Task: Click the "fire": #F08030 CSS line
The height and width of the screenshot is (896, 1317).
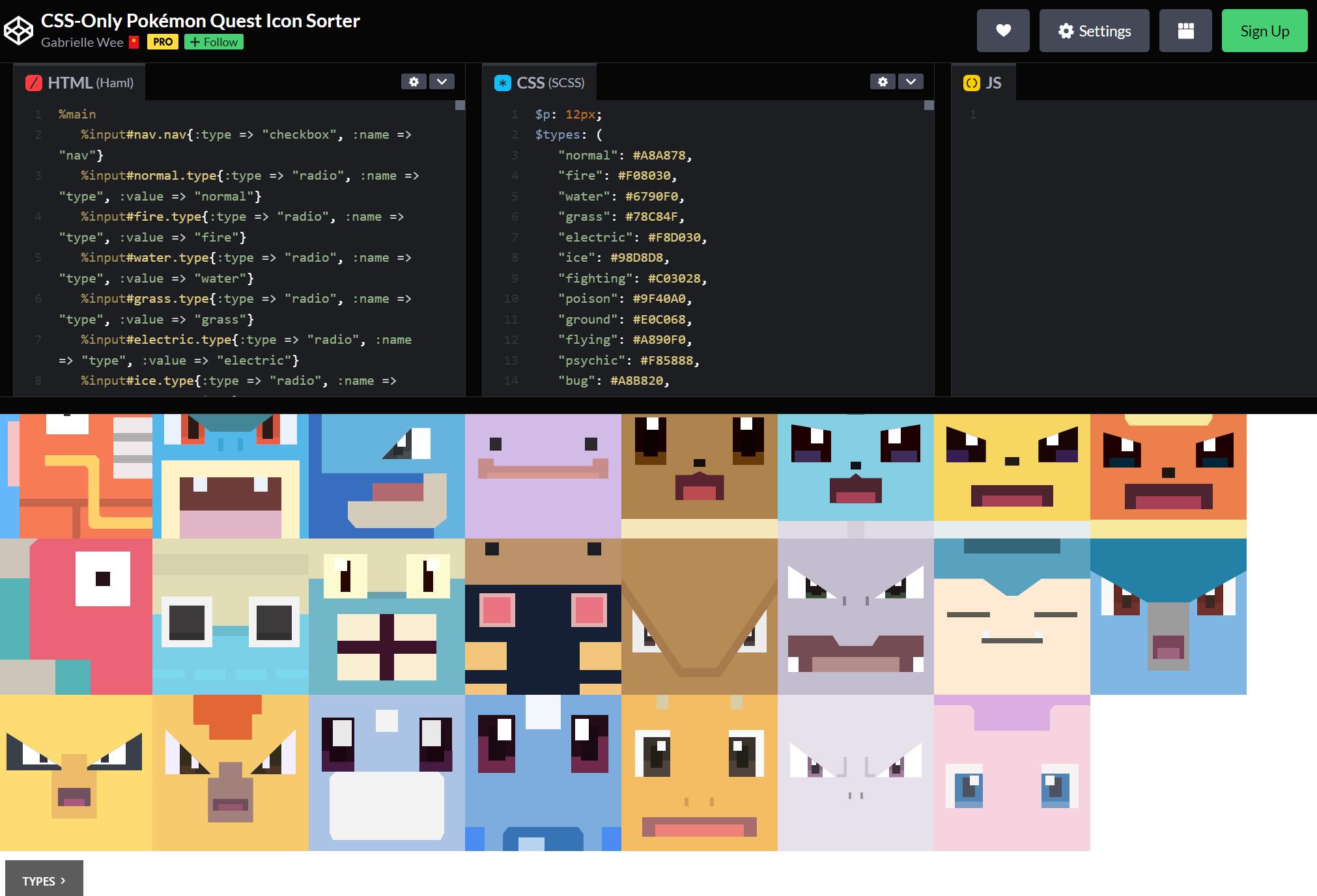Action: pos(617,176)
